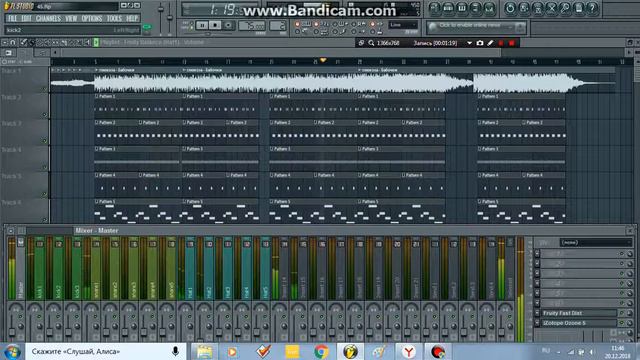Open the TOOLS menu
The height and width of the screenshot is (360, 640).
114,18
